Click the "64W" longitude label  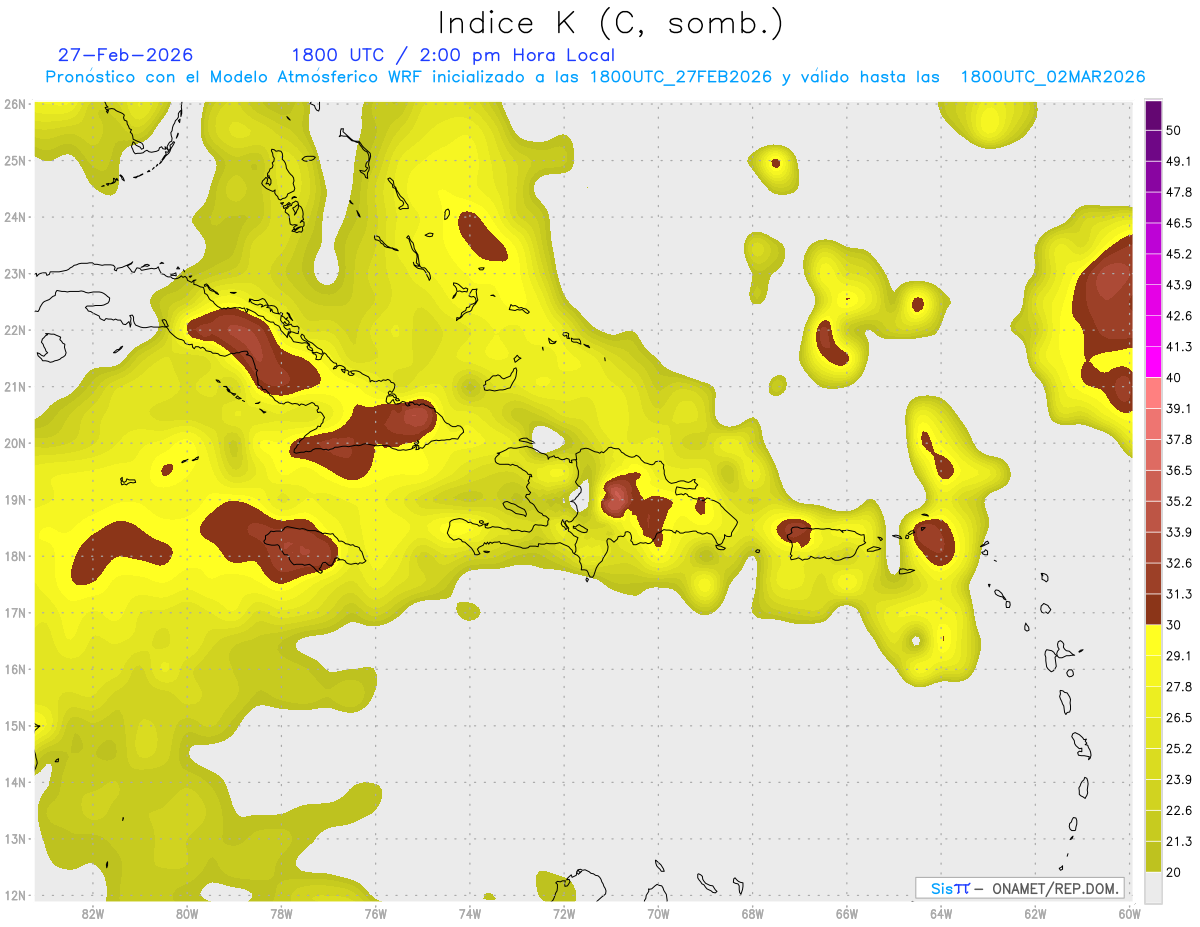(x=940, y=913)
